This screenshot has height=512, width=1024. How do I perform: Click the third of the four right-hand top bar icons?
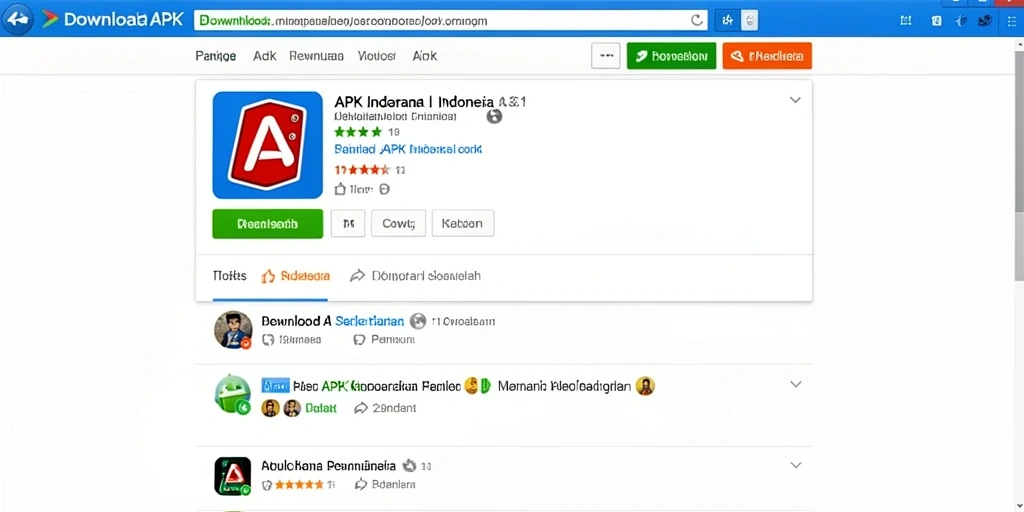[961, 20]
